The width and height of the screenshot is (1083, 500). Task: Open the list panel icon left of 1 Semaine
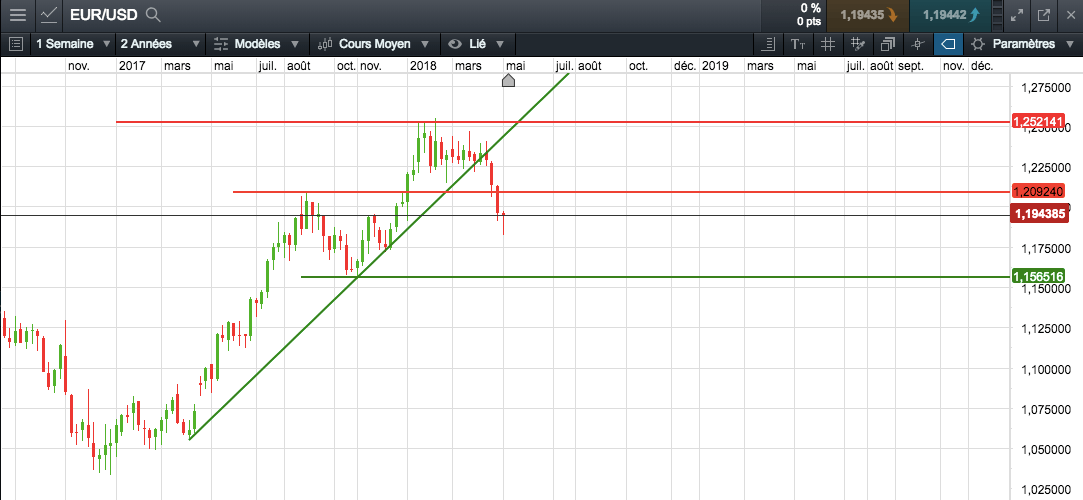pyautogui.click(x=15, y=44)
